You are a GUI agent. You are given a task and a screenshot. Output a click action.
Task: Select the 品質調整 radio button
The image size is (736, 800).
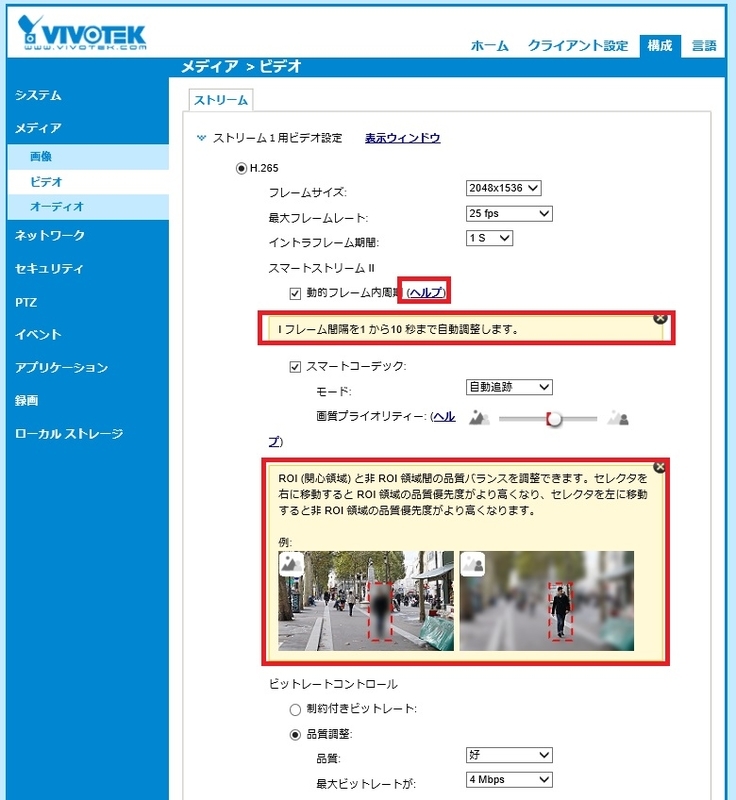click(x=295, y=735)
